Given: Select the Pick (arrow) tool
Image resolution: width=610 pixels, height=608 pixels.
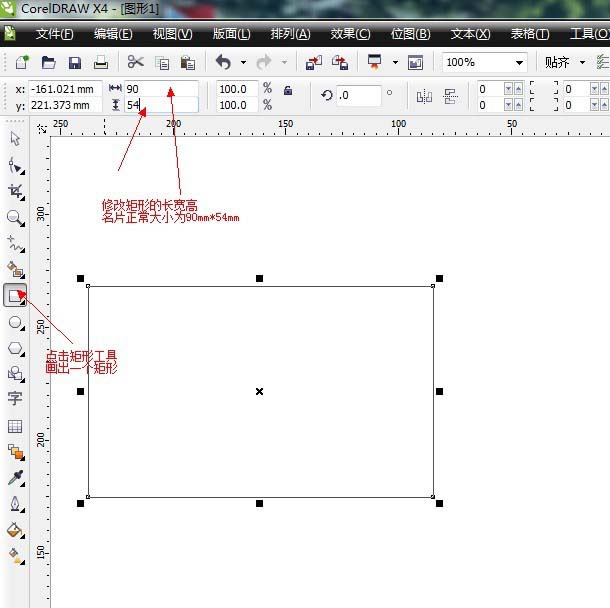Looking at the screenshot, I should pos(15,139).
